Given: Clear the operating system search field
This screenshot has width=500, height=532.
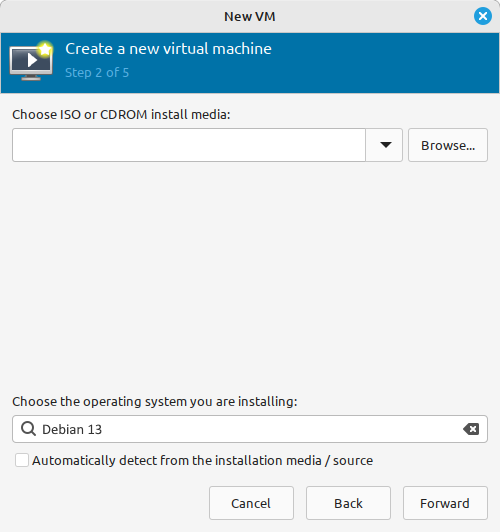Looking at the screenshot, I should tap(471, 429).
